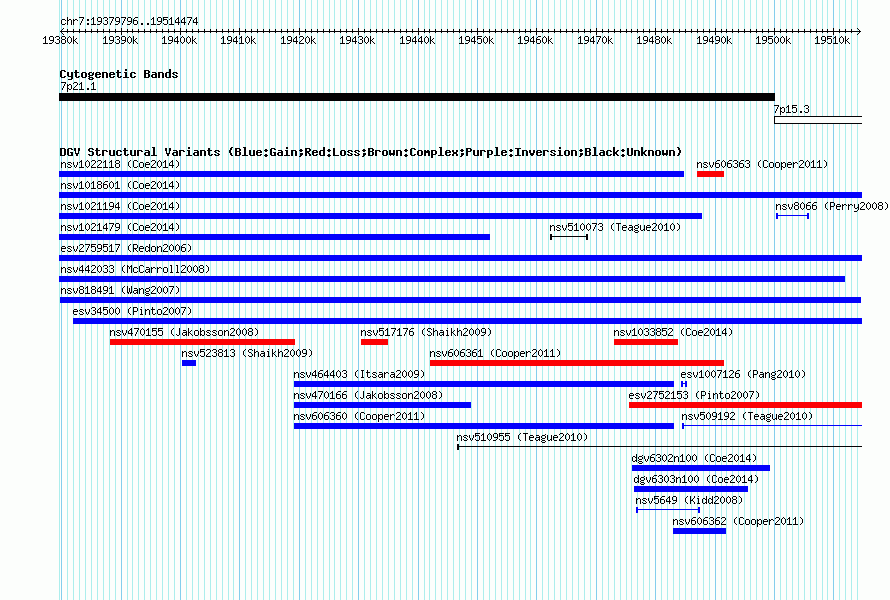Open variant nsv1033852 (Coe2014) label
Screen dimensions: 890x600
pyautogui.click(x=673, y=332)
